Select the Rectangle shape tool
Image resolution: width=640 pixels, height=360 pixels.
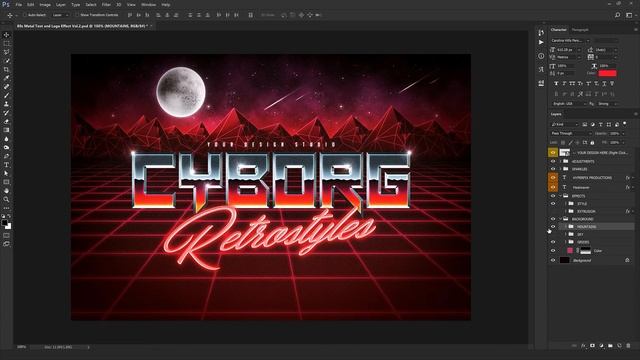pyautogui.click(x=6, y=182)
